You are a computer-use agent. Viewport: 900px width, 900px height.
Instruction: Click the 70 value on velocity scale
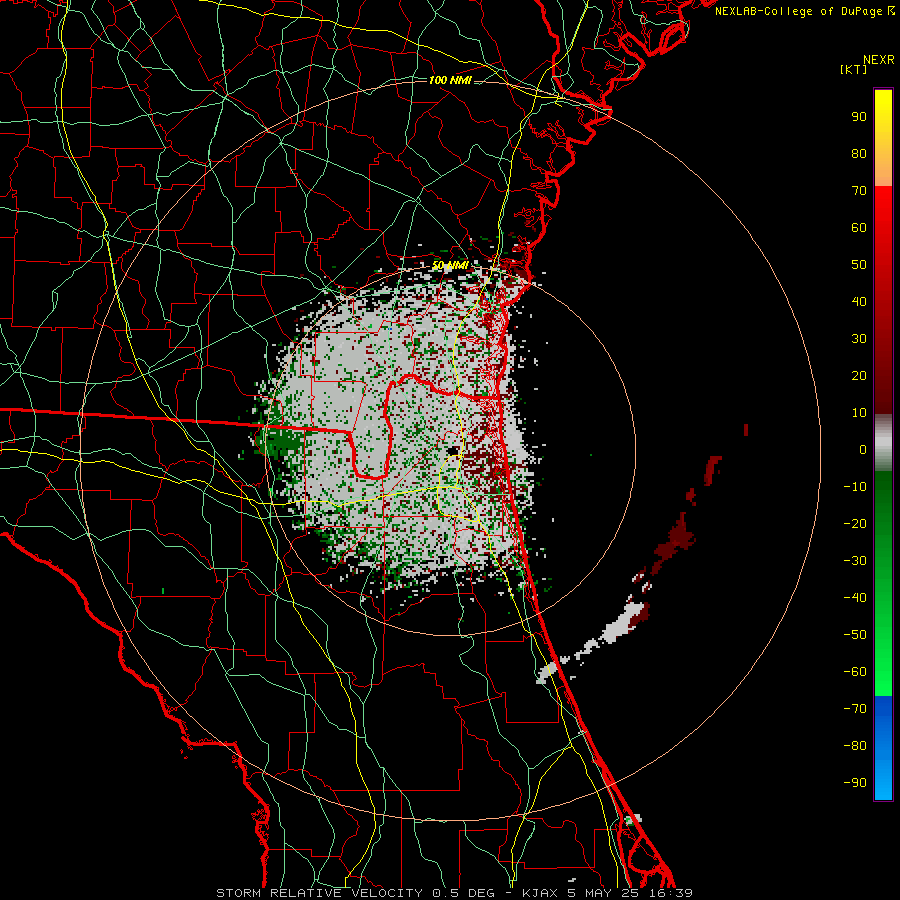tap(859, 191)
